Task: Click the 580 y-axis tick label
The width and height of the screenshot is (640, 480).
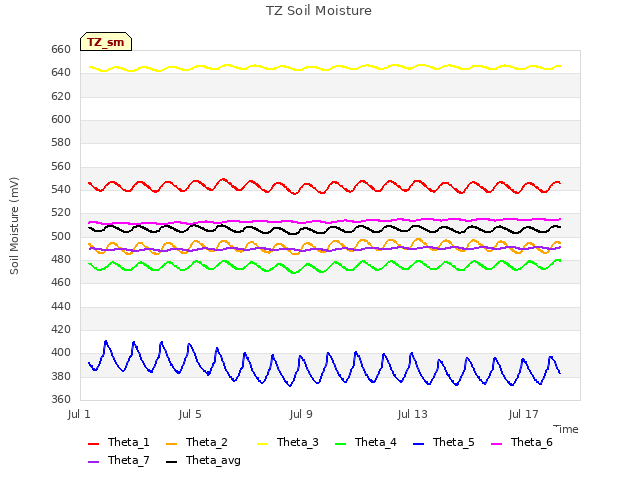Action: point(61,143)
